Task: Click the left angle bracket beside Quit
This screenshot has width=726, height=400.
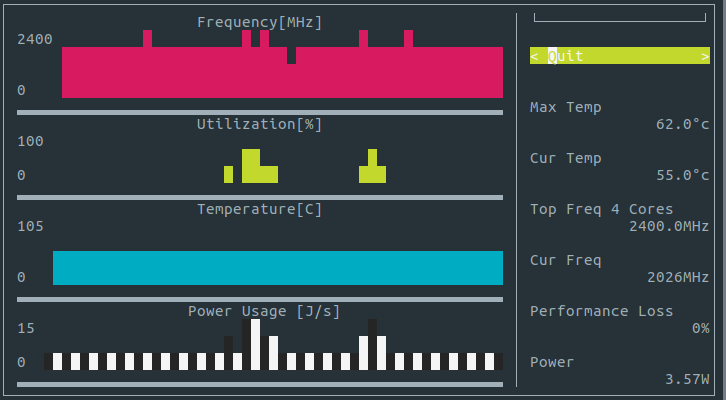Action: click(535, 56)
